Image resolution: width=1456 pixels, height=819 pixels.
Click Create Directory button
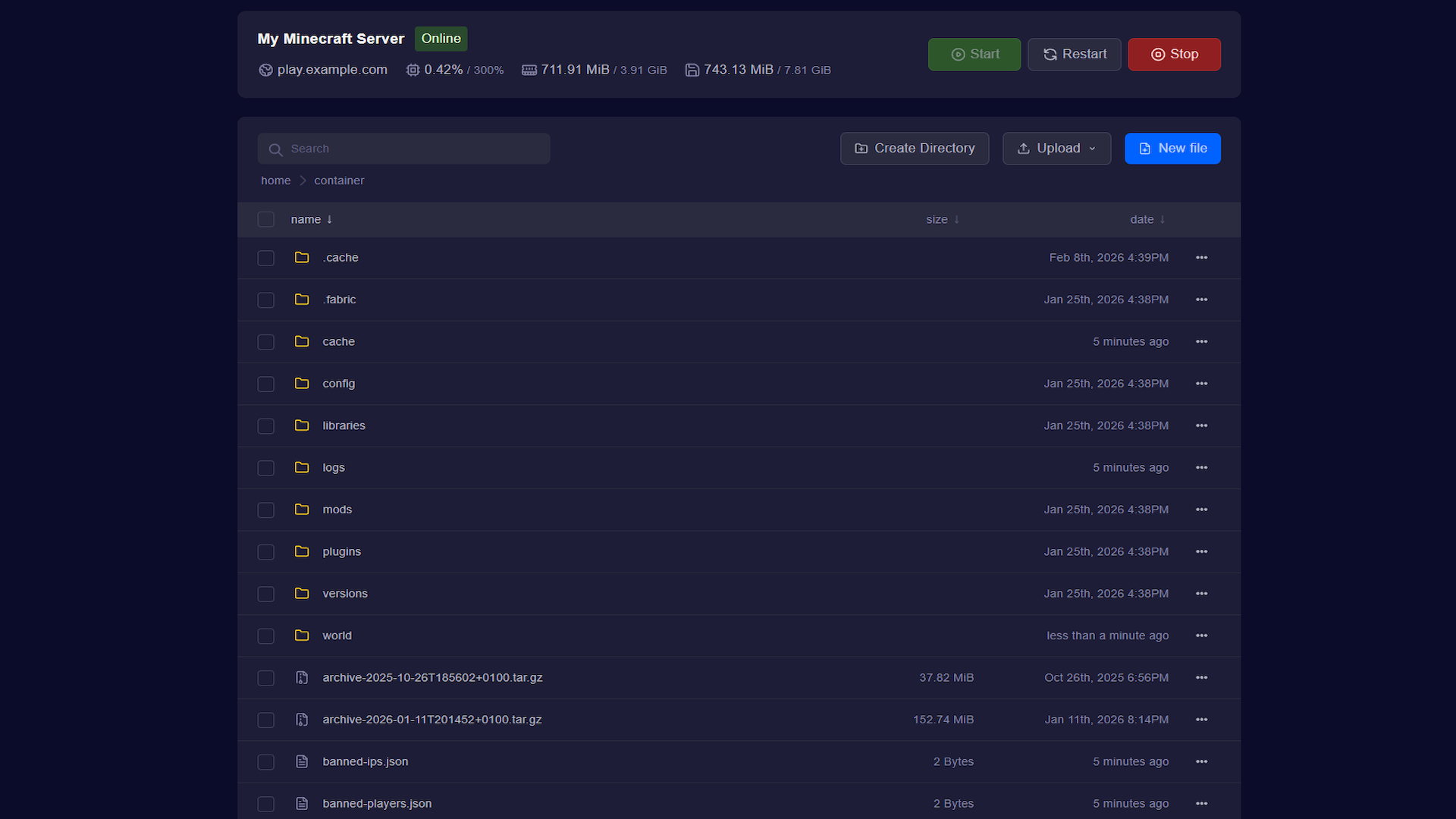(914, 149)
